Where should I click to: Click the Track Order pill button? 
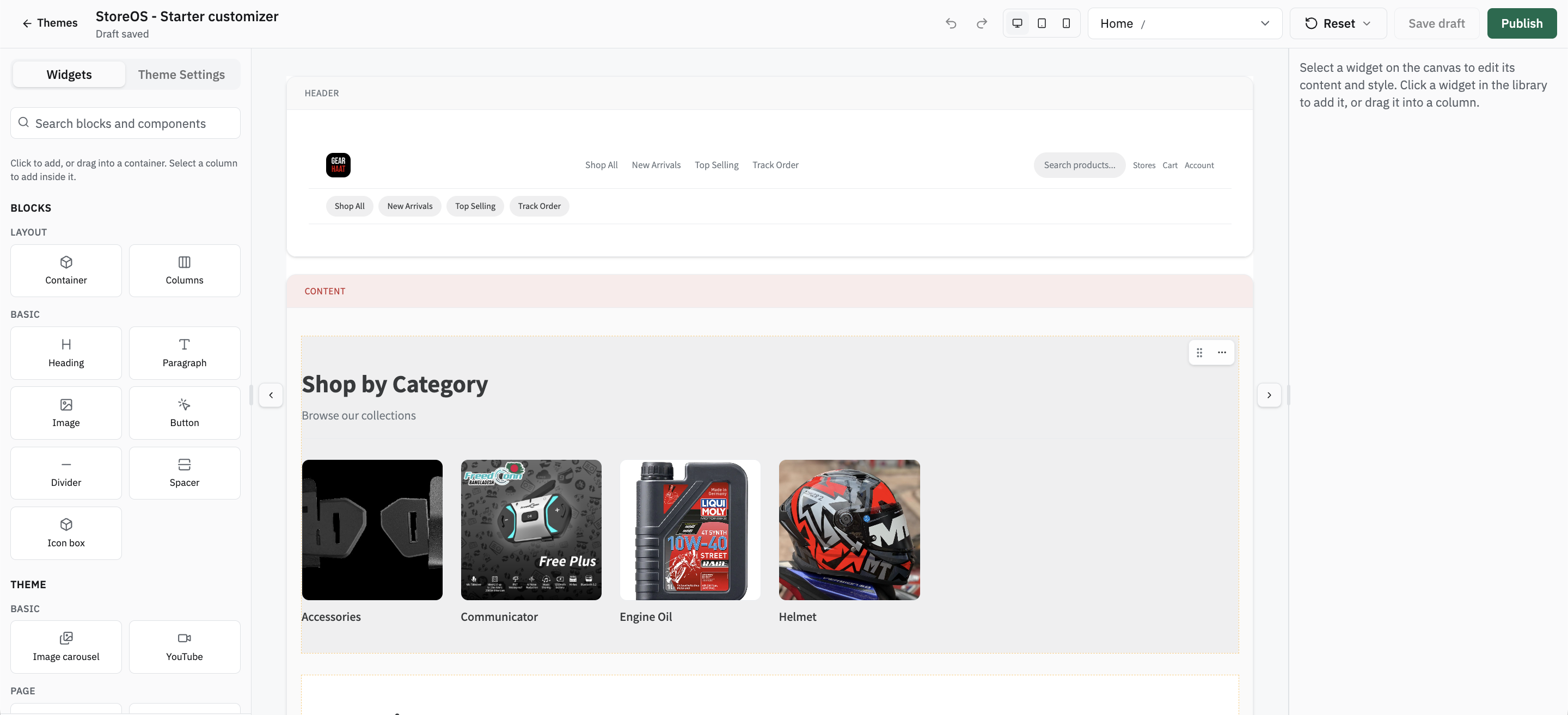[540, 206]
